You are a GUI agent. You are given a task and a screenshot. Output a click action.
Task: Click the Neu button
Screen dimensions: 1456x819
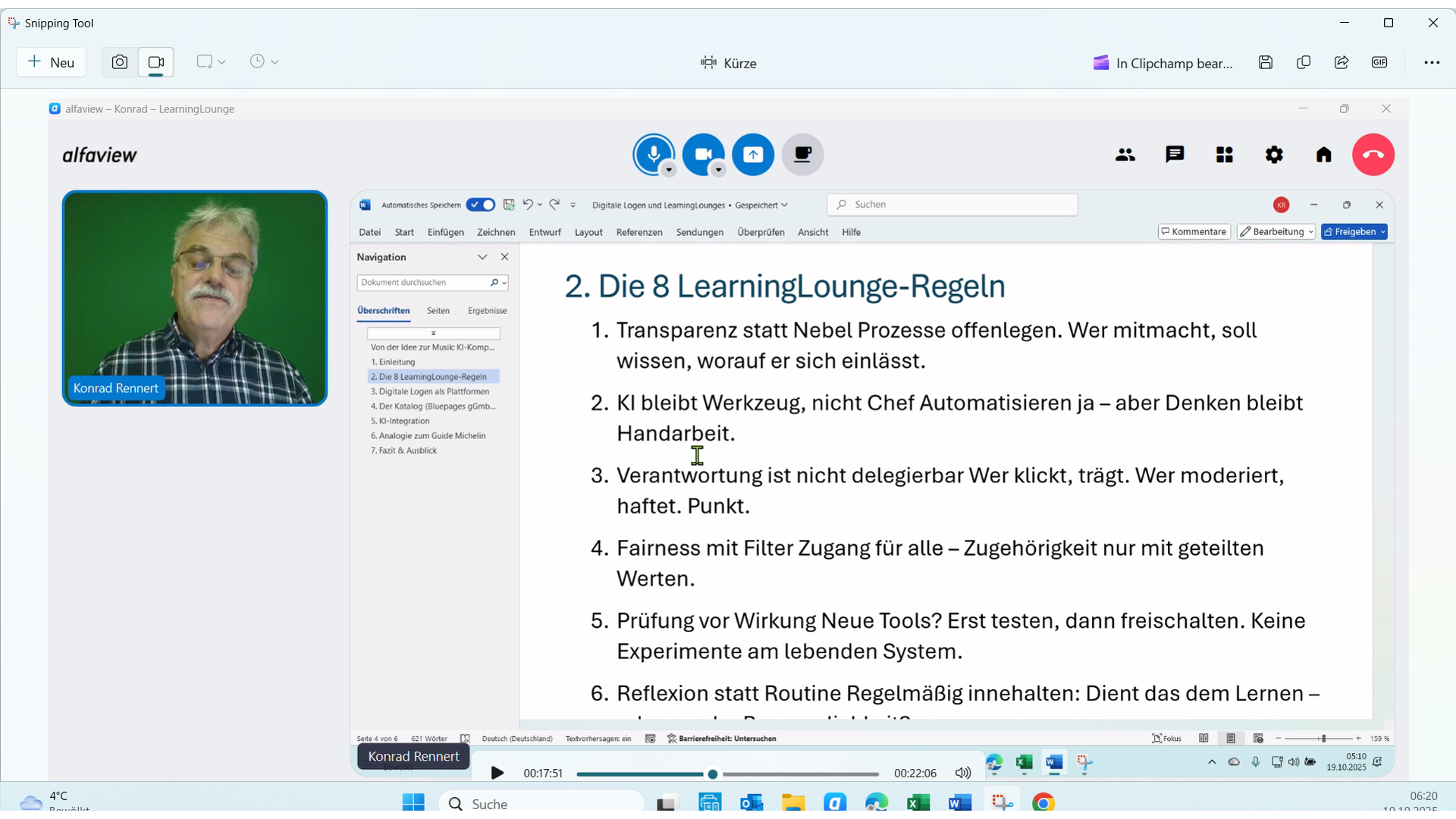point(51,62)
